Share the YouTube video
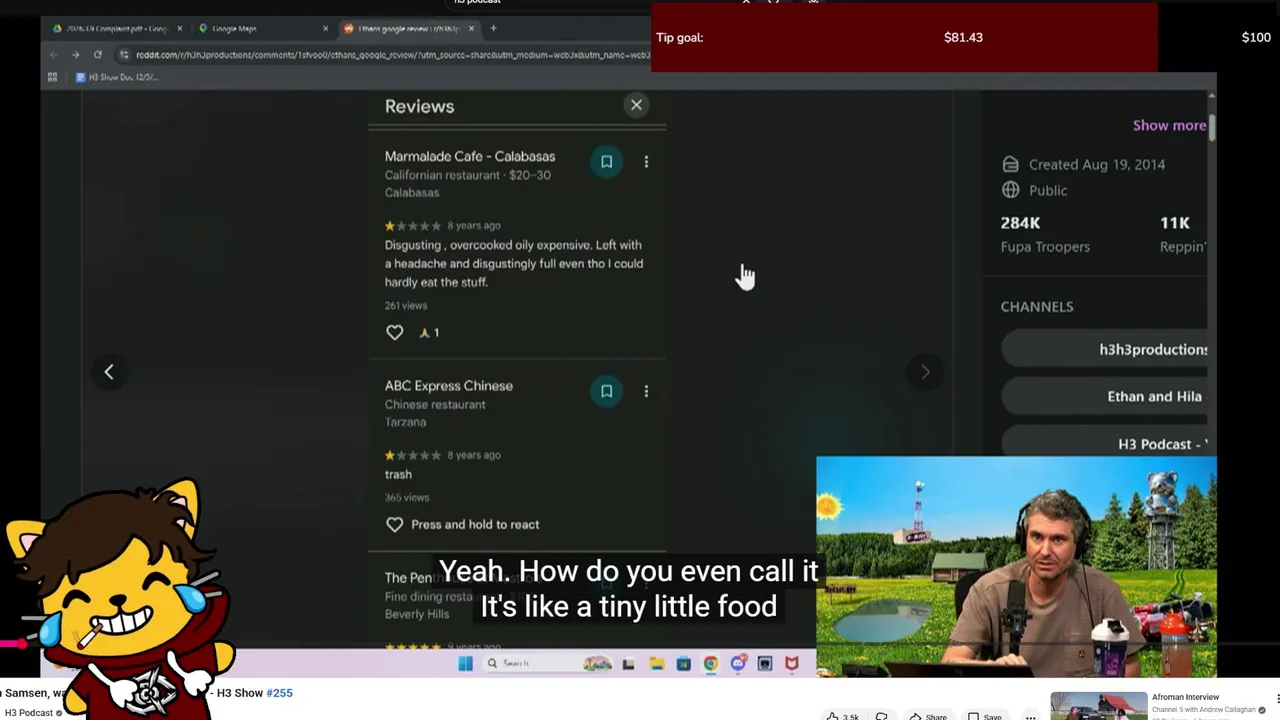Viewport: 1280px width, 720px height. coord(928,716)
